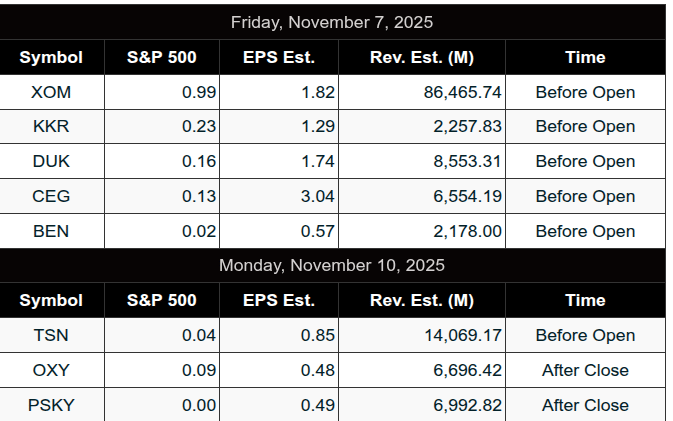Click the Friday, November 7, 2025 header

click(332, 22)
